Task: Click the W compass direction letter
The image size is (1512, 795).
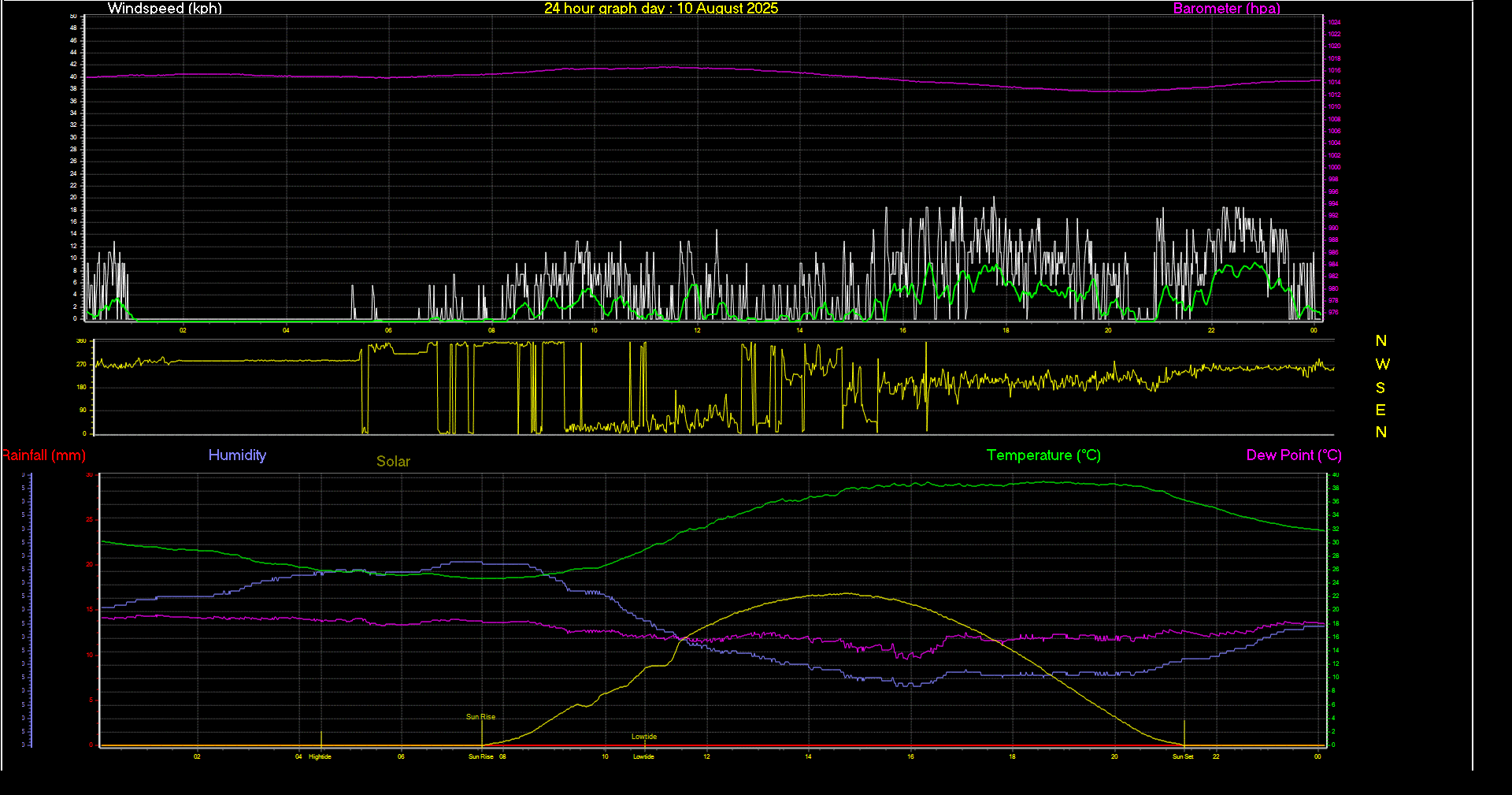Action: [1382, 364]
